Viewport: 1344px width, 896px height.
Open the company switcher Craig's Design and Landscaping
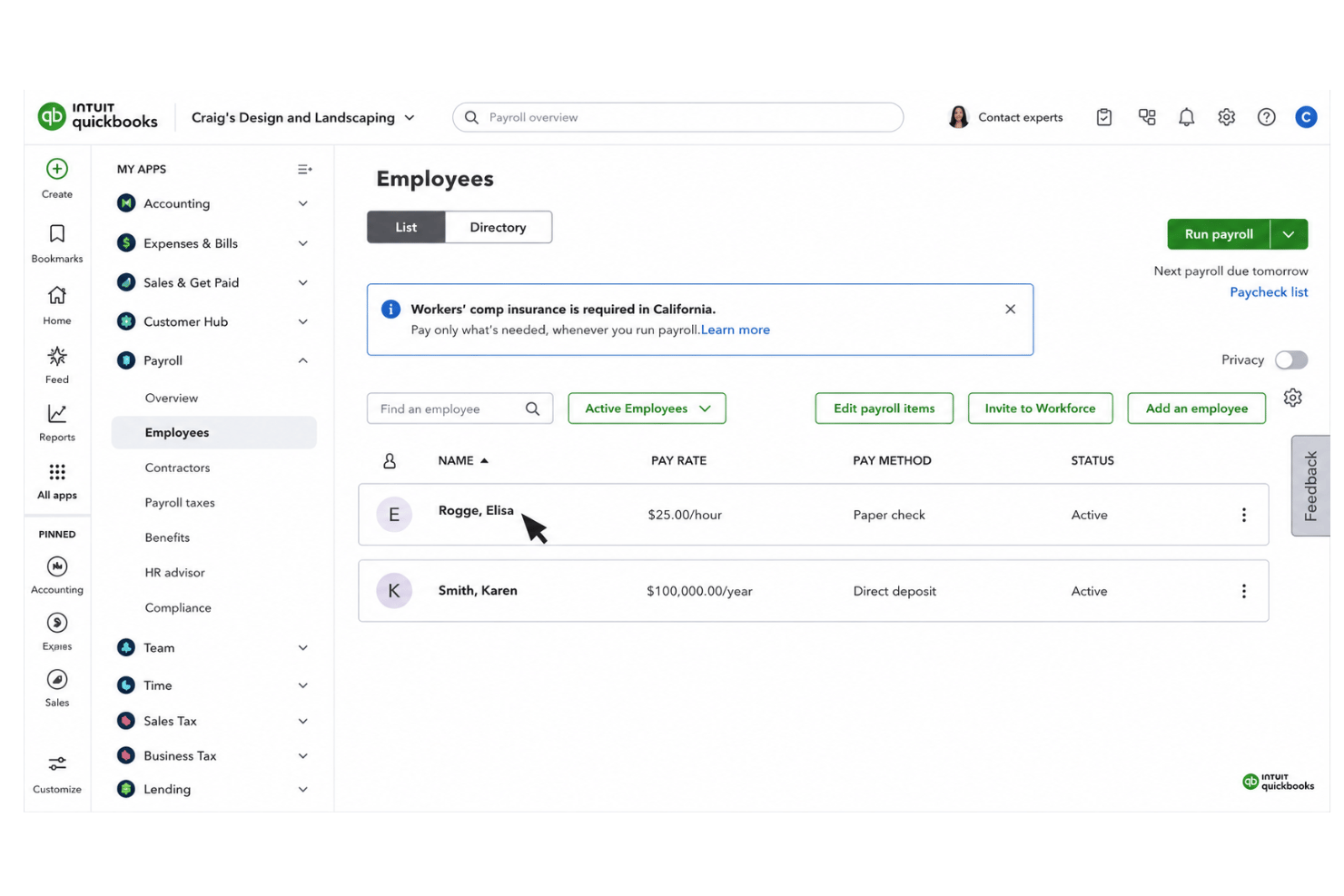(x=303, y=118)
